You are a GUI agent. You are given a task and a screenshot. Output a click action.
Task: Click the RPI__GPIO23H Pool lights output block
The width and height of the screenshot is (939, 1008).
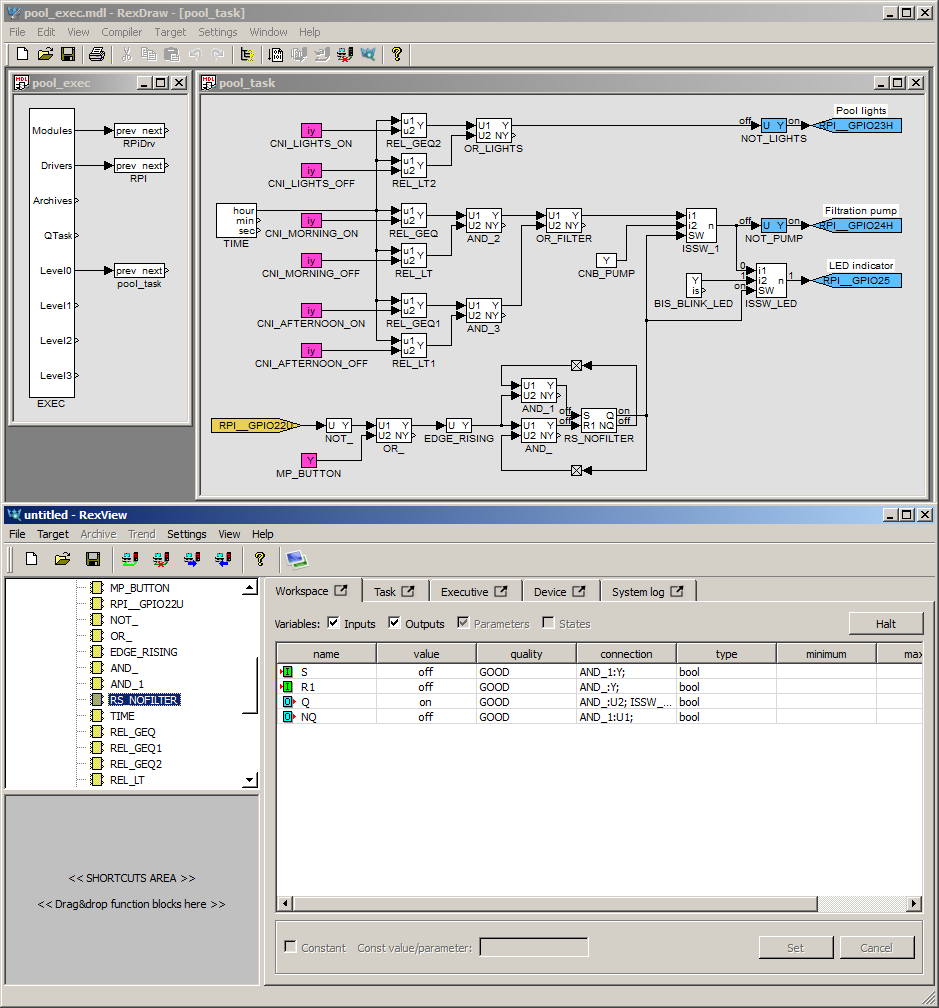point(859,125)
